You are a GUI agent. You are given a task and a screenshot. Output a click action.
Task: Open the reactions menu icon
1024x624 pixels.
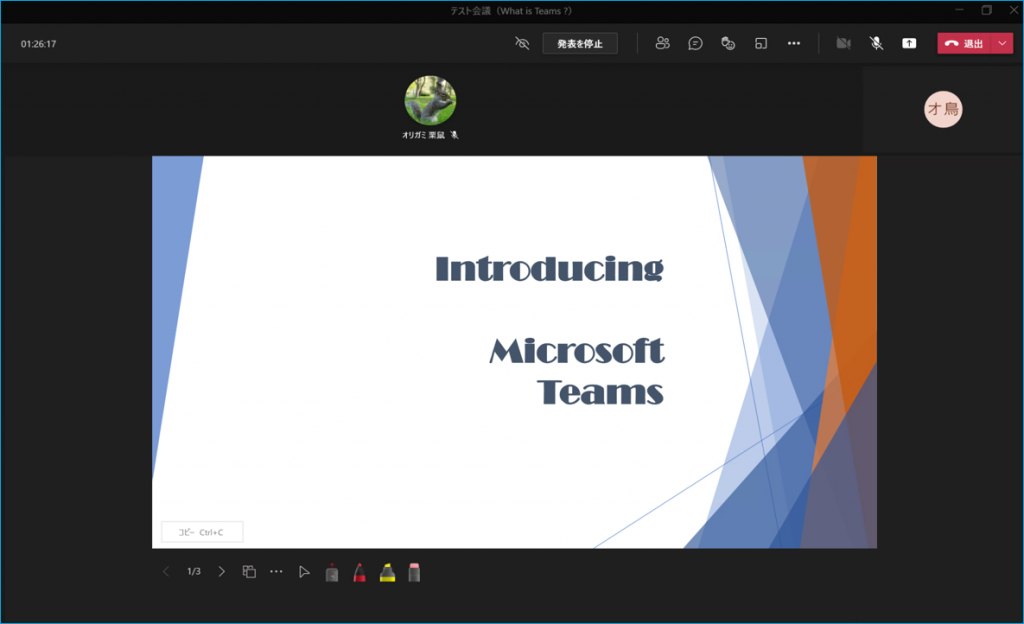728,43
